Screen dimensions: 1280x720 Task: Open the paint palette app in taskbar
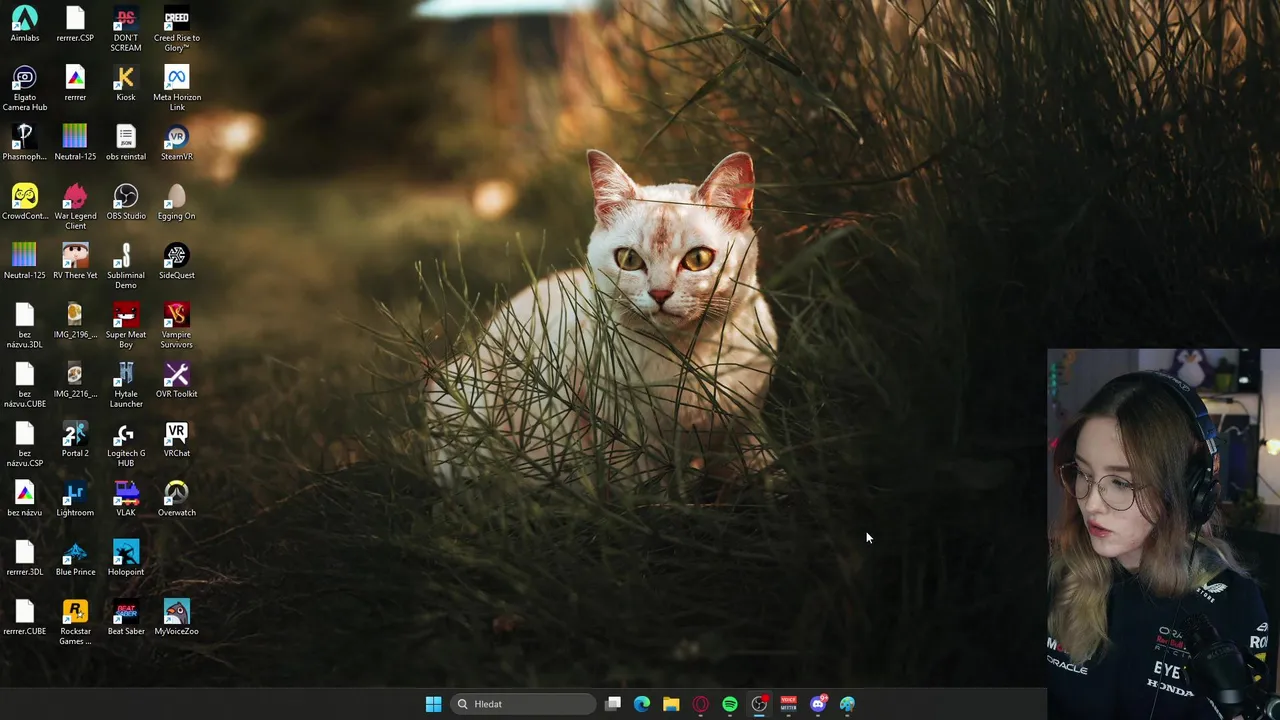(x=847, y=704)
